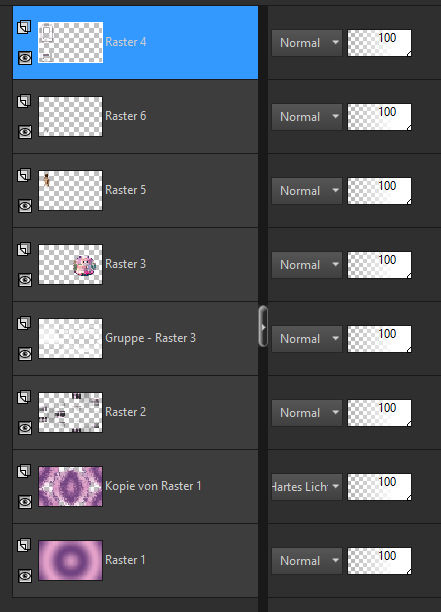This screenshot has width=441, height=612.
Task: Open the blend mode dropdown for Raster 4
Action: tap(307, 43)
